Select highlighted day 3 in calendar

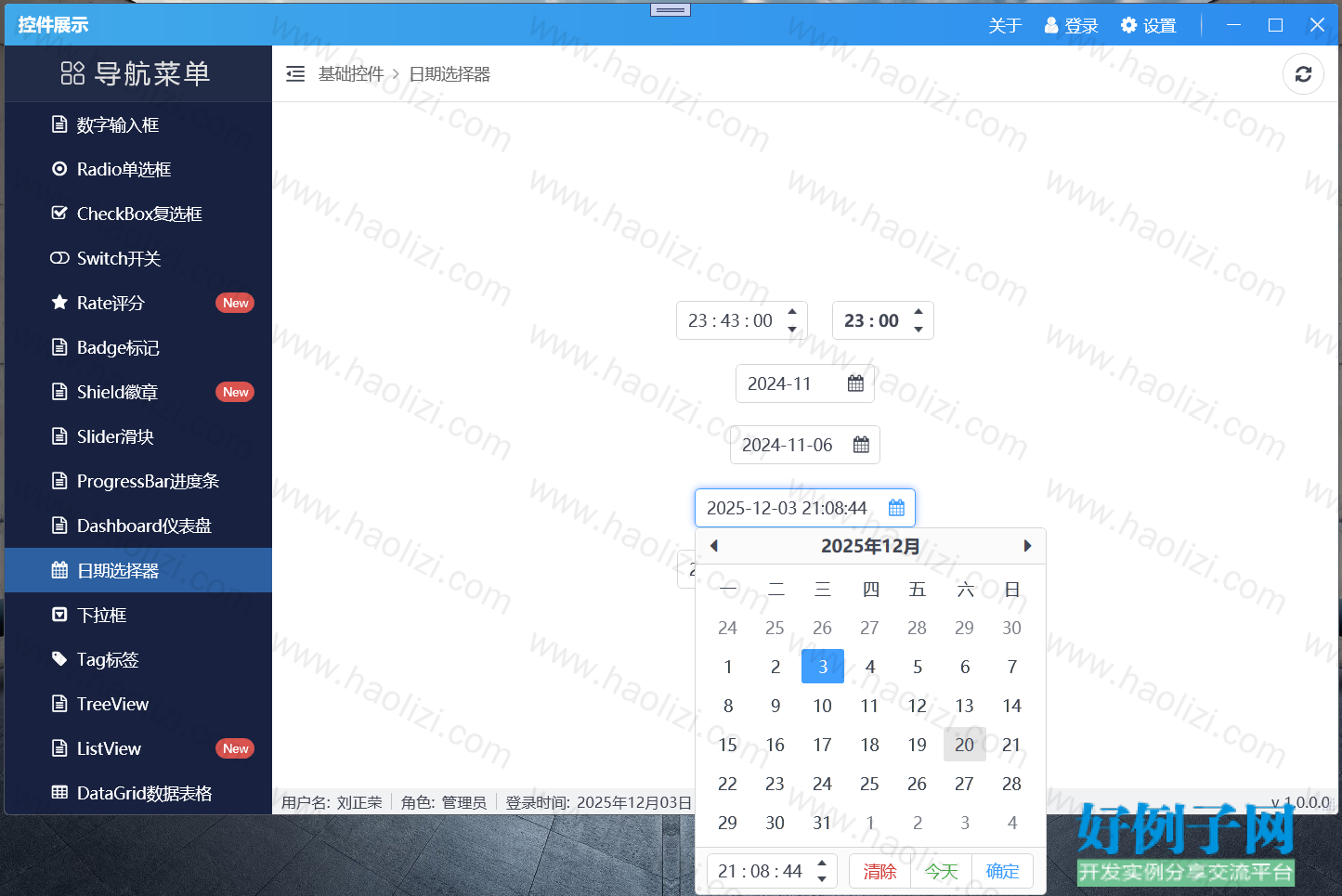coord(823,667)
